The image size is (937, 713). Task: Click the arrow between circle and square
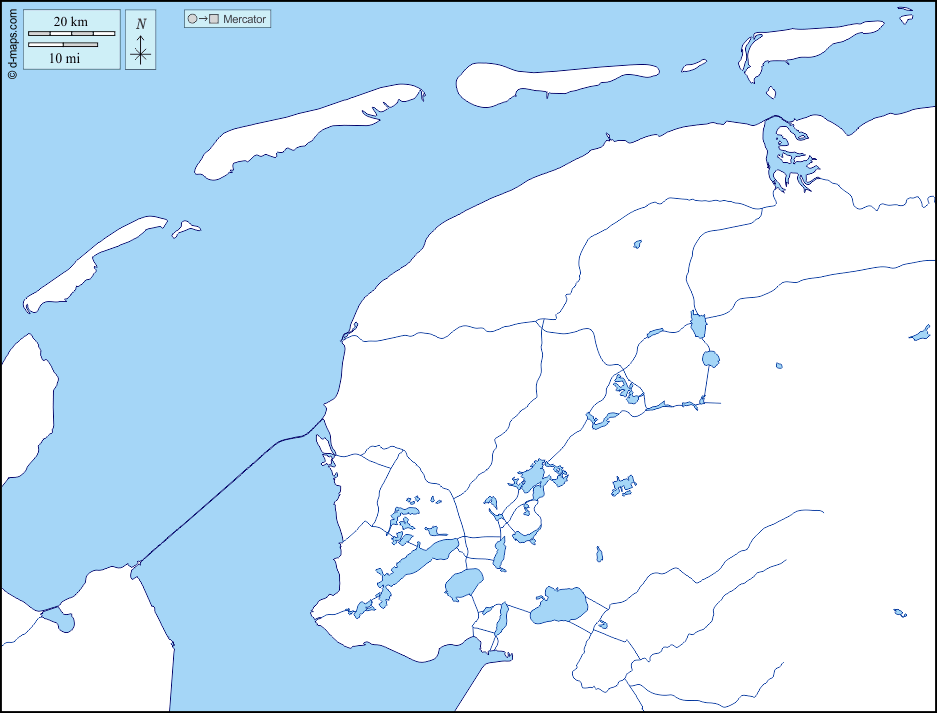click(x=202, y=19)
